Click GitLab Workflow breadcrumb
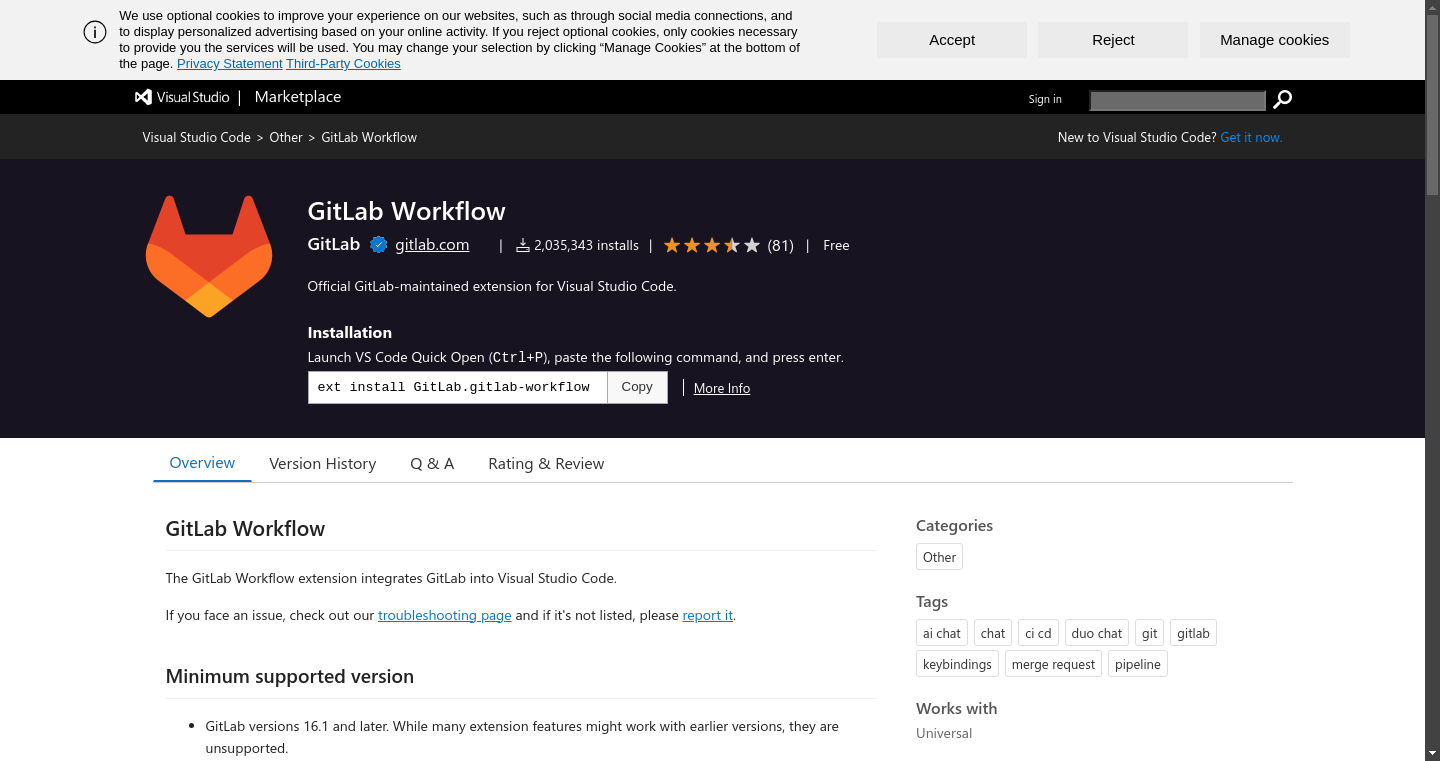This screenshot has width=1440, height=761. tap(369, 137)
